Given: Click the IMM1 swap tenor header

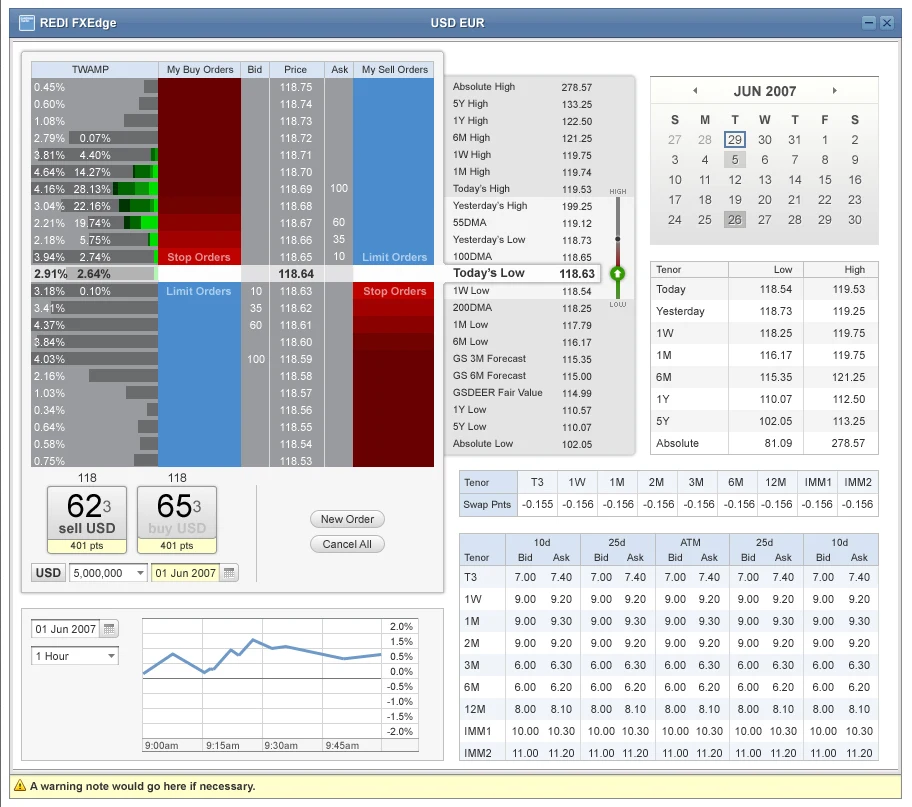Looking at the screenshot, I should 818,482.
